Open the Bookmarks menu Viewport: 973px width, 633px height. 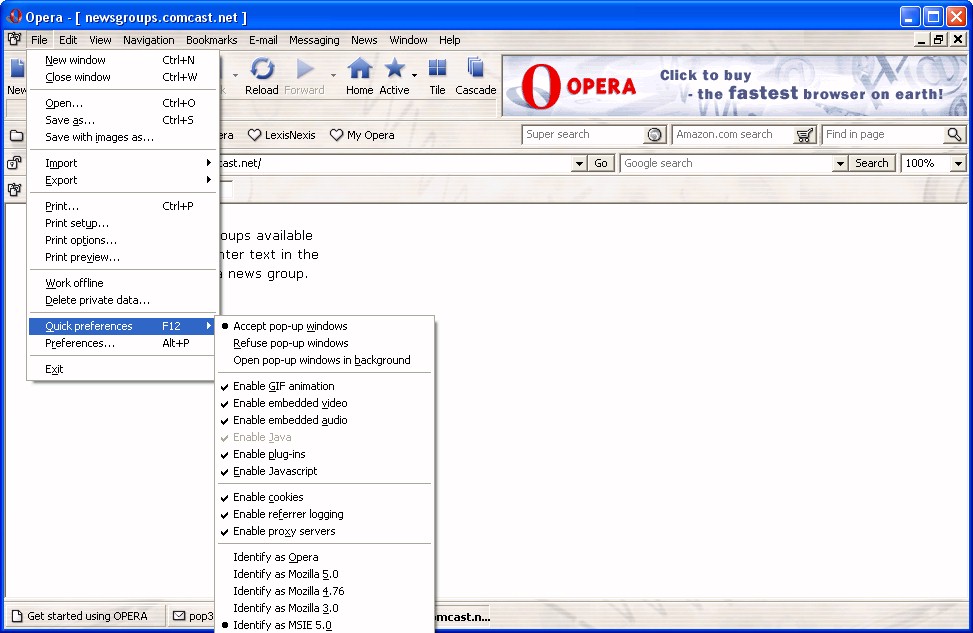pyautogui.click(x=211, y=40)
